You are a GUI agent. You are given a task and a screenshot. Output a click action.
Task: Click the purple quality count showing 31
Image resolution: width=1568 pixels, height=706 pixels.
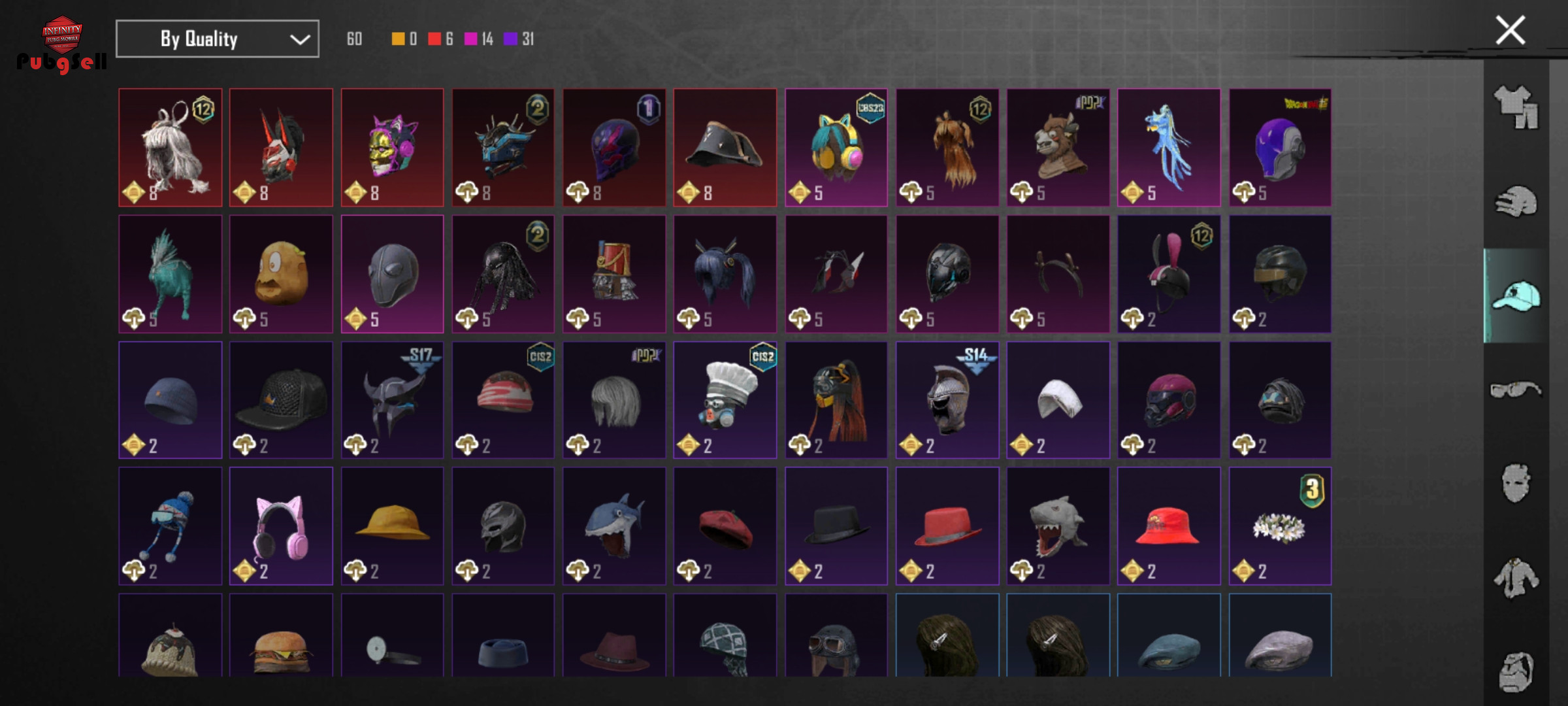coord(520,39)
